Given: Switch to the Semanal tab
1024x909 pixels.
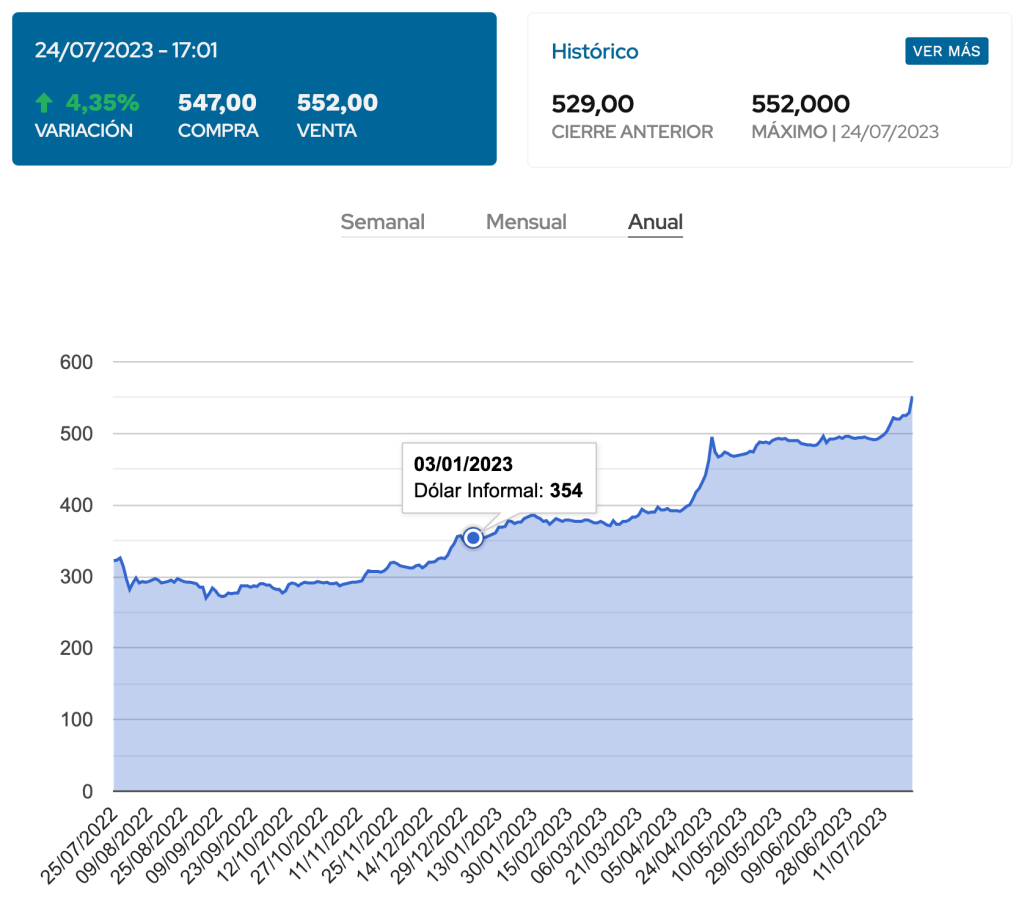Looking at the screenshot, I should [x=382, y=222].
